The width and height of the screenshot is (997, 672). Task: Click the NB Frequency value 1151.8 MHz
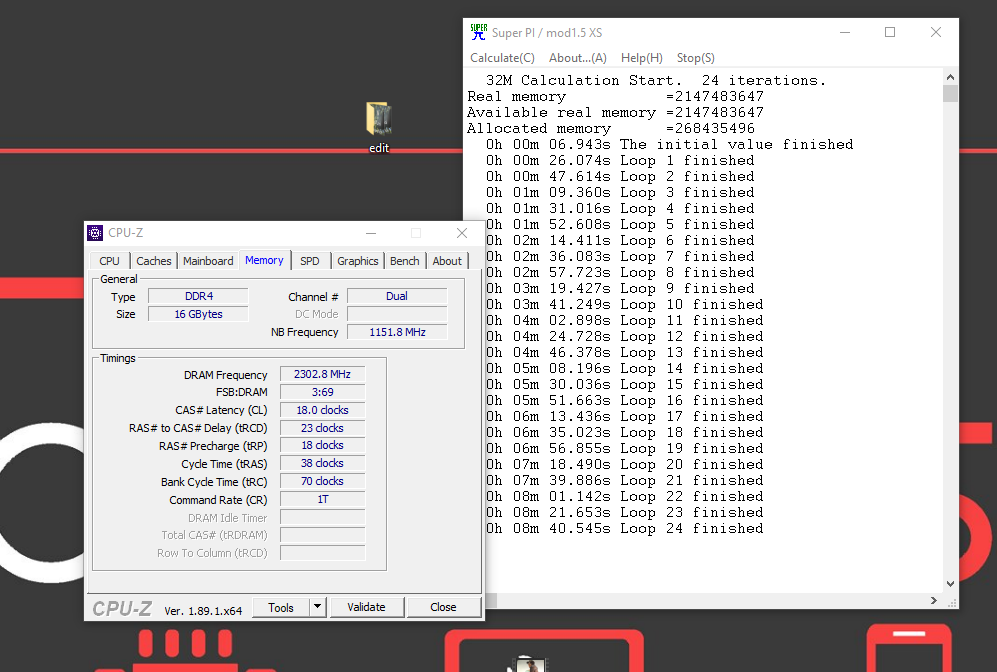click(397, 332)
